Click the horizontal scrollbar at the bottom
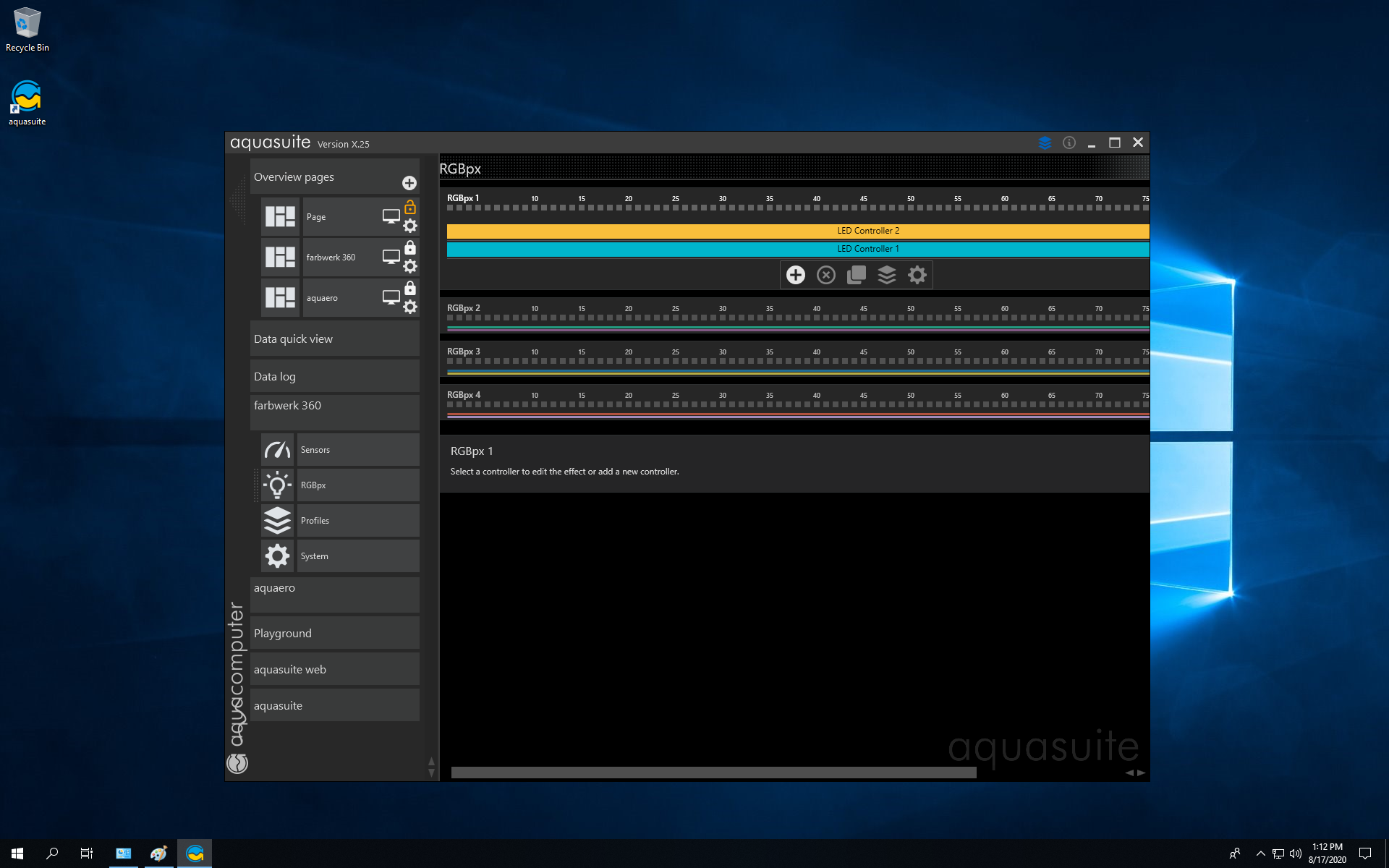 [x=713, y=773]
